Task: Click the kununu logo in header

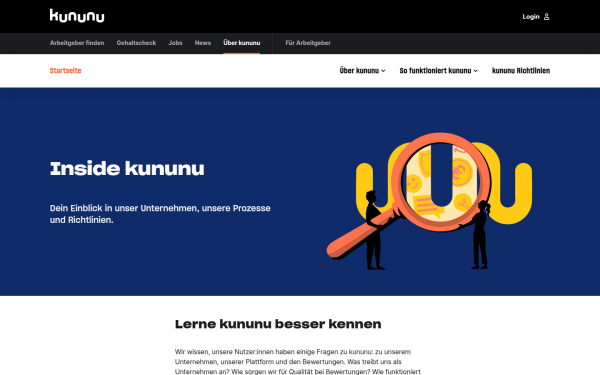Action: click(77, 16)
